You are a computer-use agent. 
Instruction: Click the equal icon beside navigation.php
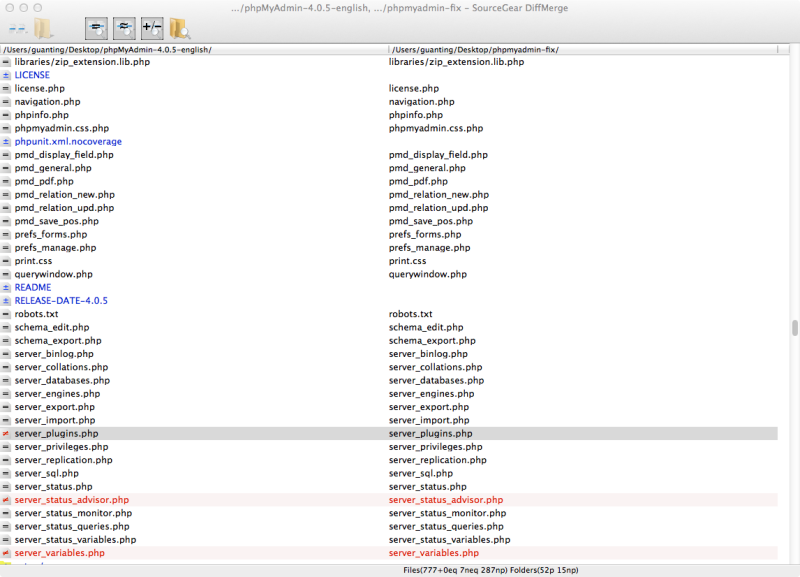(6, 102)
